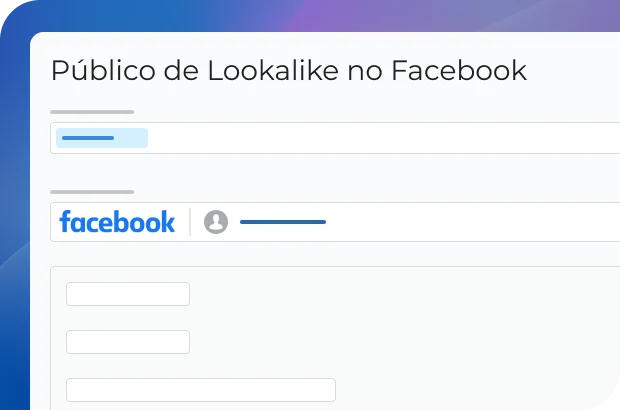Screen dimensions: 620x410
Task: Click the purple gradient background above the card
Action: pyautogui.click(x=400, y=15)
